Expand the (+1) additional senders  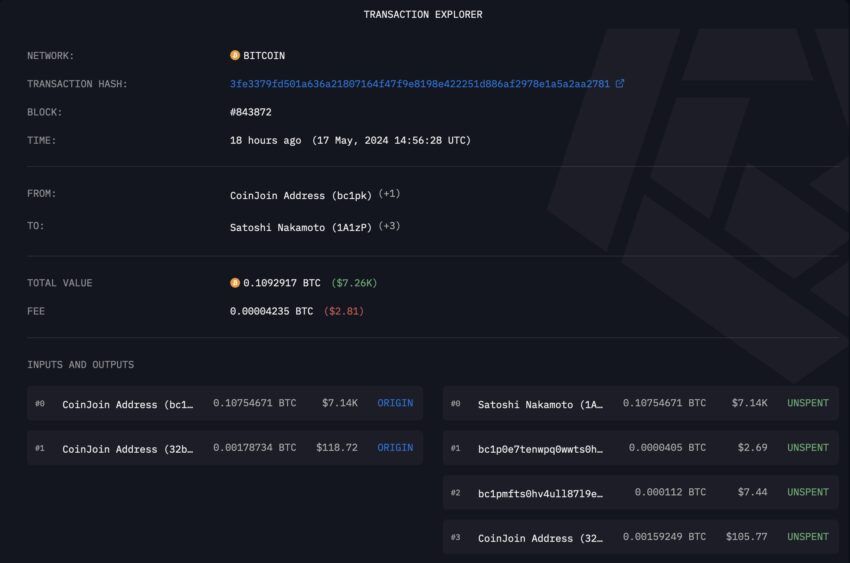[389, 194]
